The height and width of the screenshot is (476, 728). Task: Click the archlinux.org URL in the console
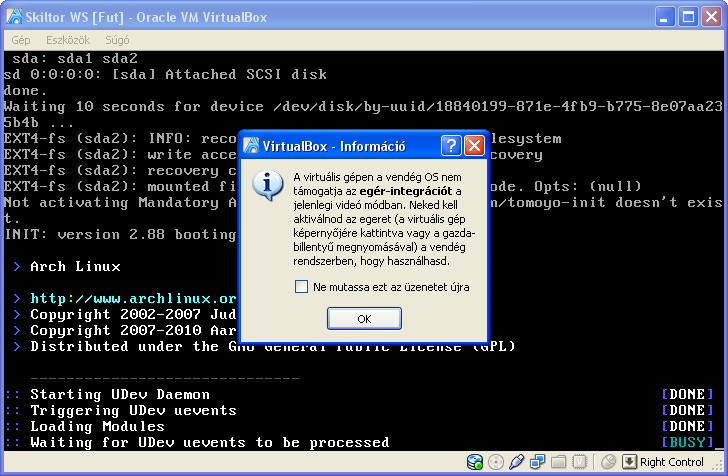click(x=133, y=298)
